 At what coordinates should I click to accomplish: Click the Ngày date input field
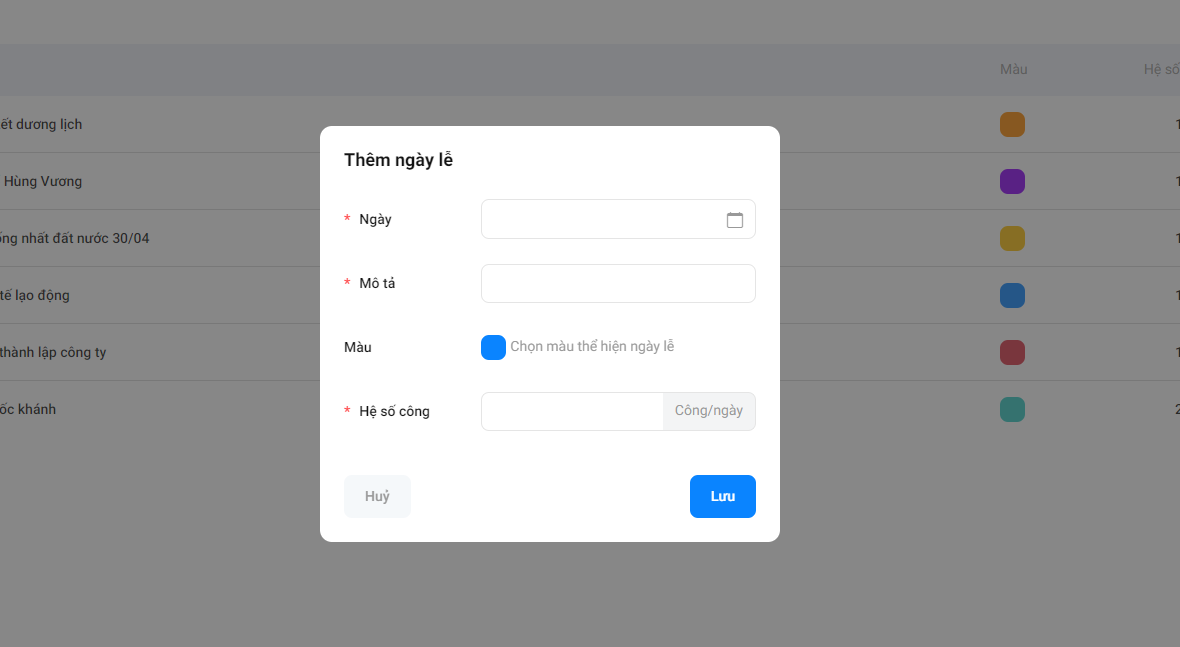pos(618,219)
